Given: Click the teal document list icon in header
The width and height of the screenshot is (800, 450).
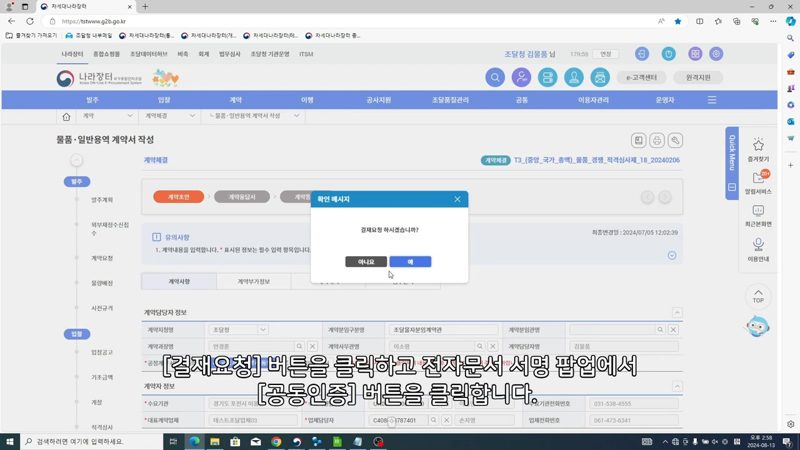Looking at the screenshot, I should (547, 78).
